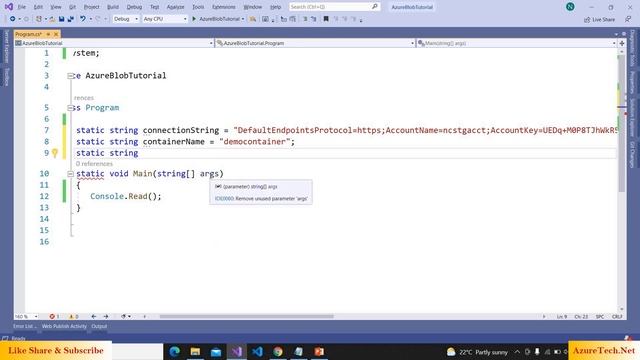Click the Hot Reload flame icon
Screen dimensions: 640x360
(x=253, y=19)
